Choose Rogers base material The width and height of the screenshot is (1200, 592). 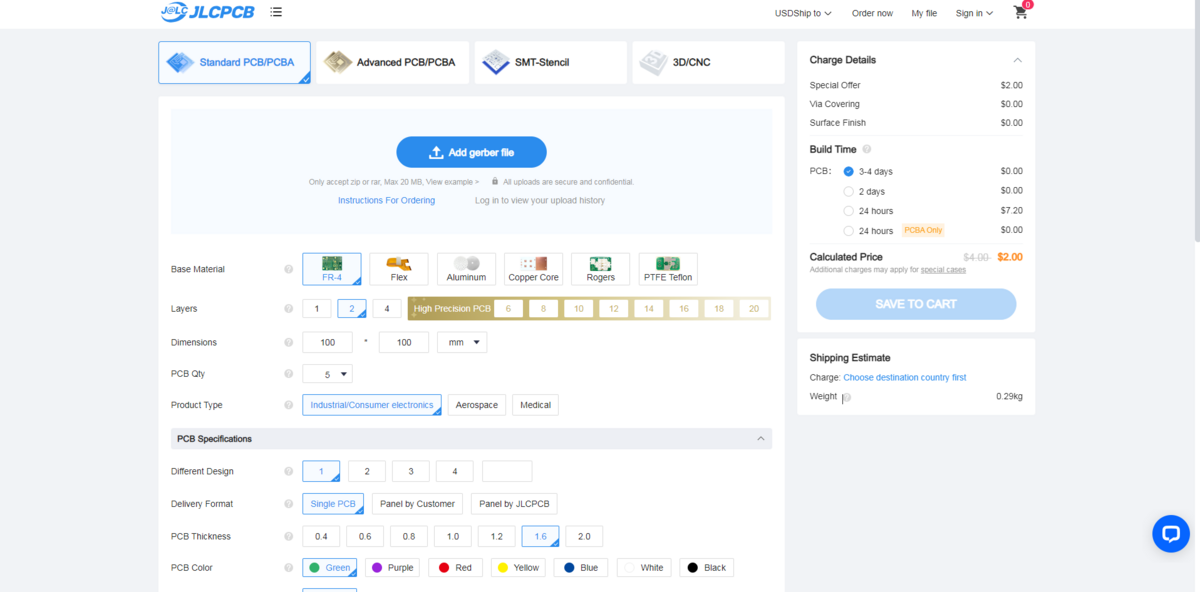[600, 269]
